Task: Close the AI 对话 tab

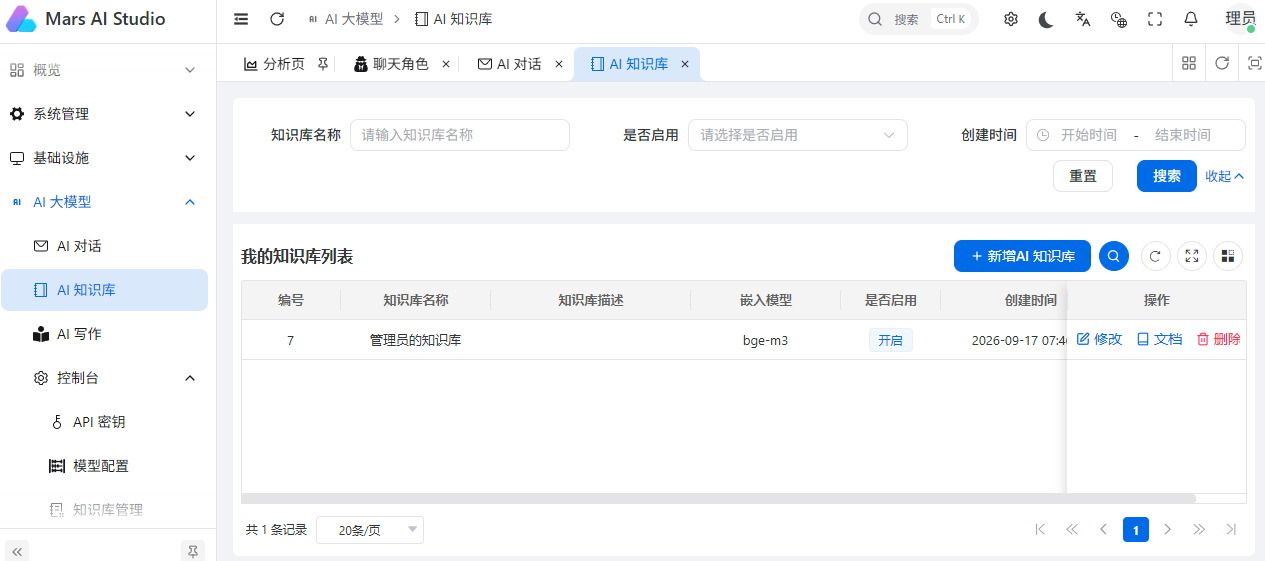Action: click(x=559, y=64)
